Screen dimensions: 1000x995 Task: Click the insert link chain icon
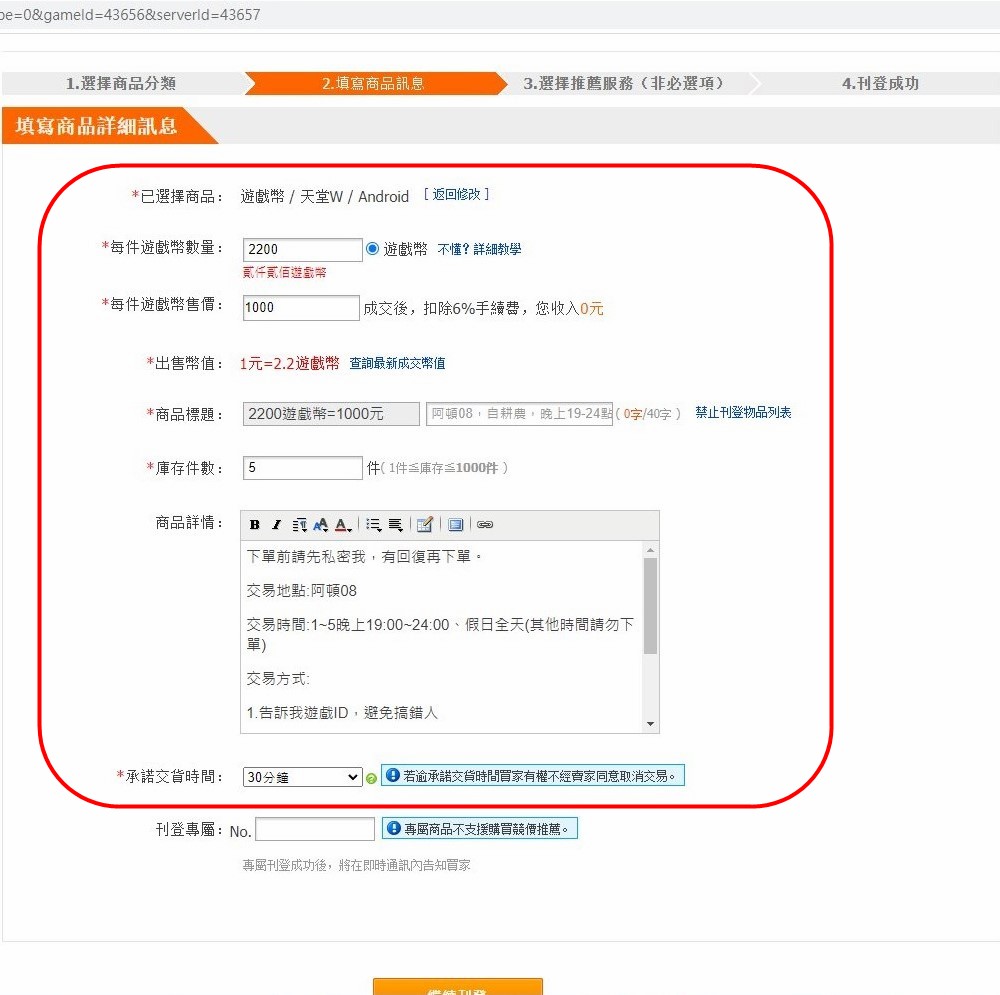click(485, 525)
